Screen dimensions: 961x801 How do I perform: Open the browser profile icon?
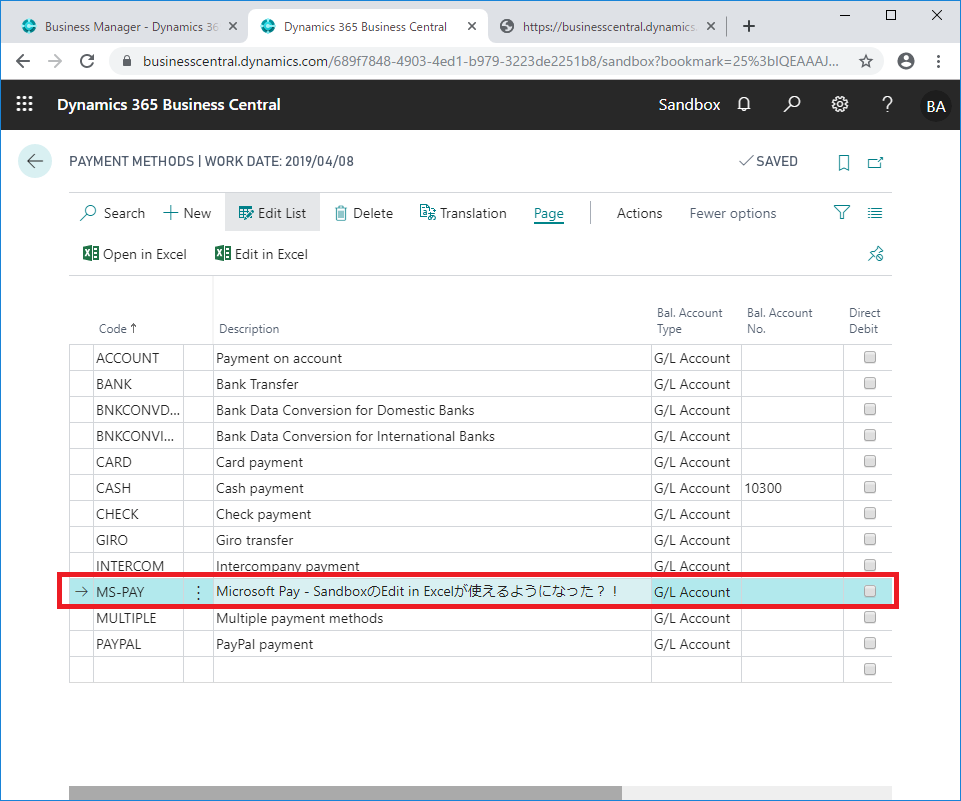906,61
